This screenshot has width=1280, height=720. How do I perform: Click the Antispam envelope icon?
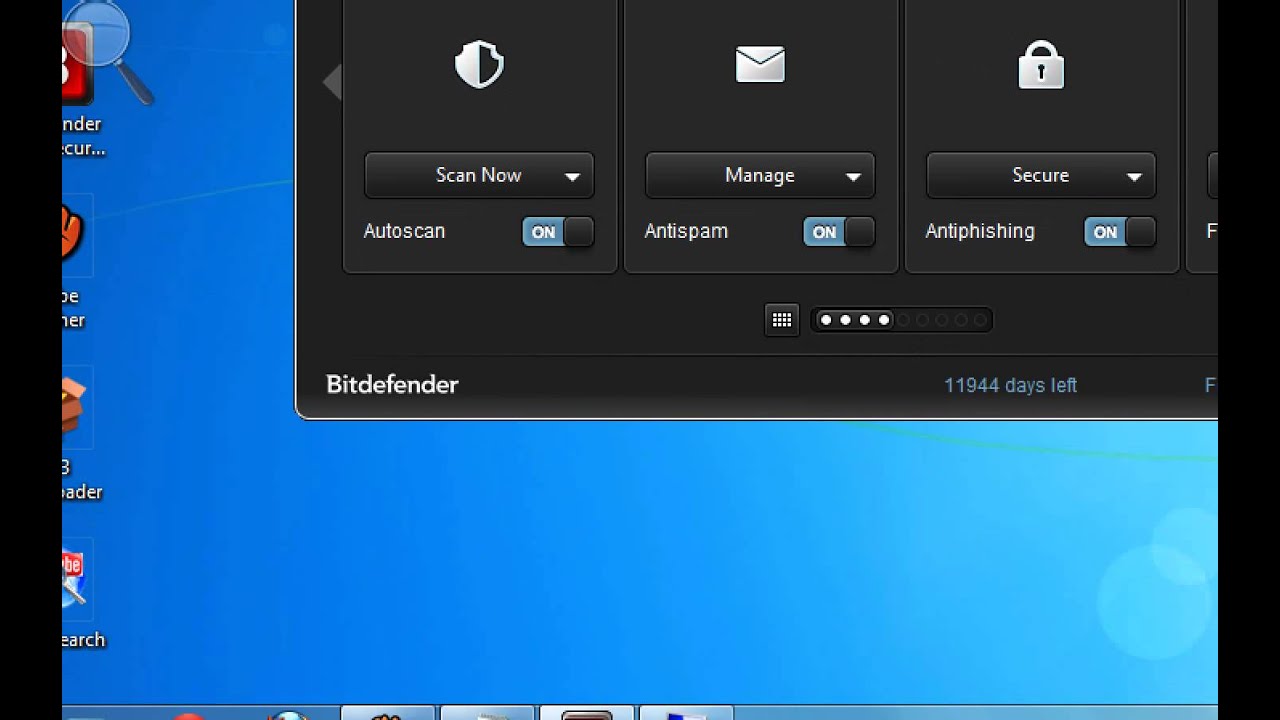click(x=760, y=64)
